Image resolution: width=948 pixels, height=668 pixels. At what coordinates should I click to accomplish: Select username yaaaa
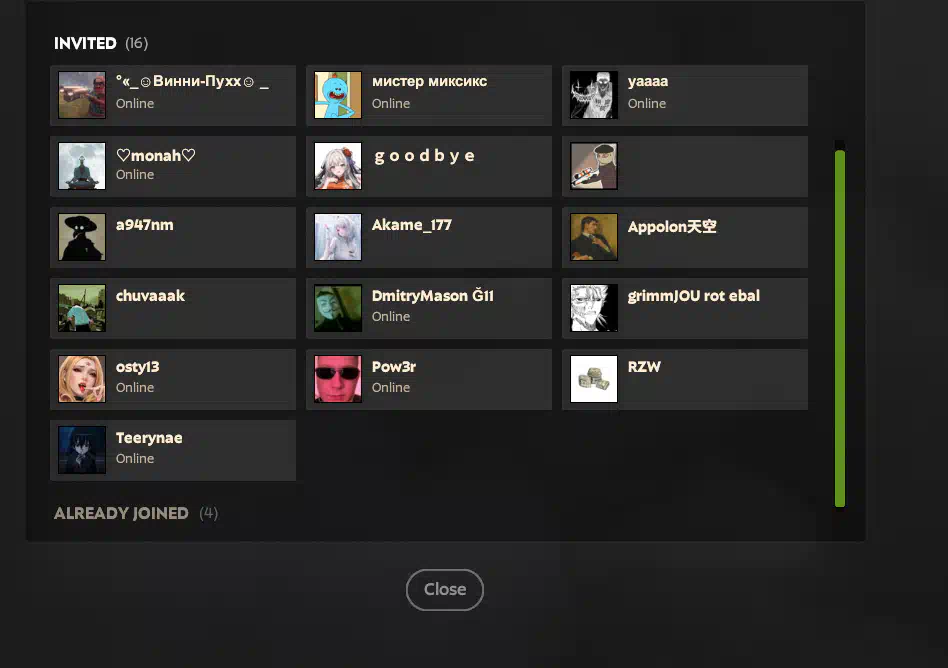(648, 82)
